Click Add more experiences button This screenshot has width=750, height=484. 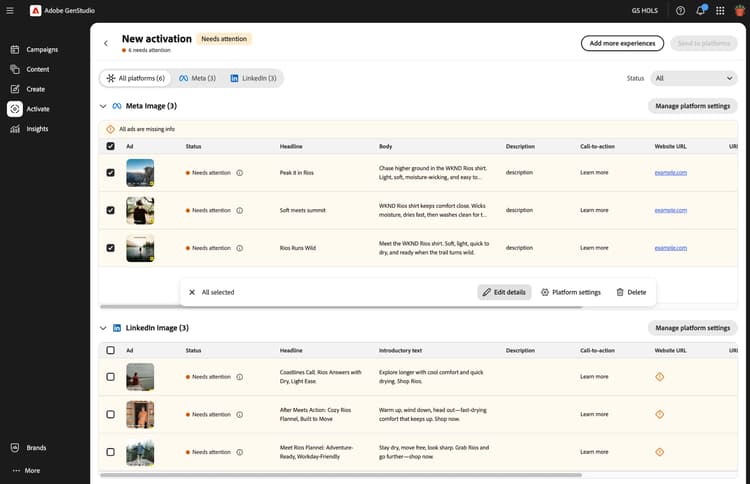(622, 43)
